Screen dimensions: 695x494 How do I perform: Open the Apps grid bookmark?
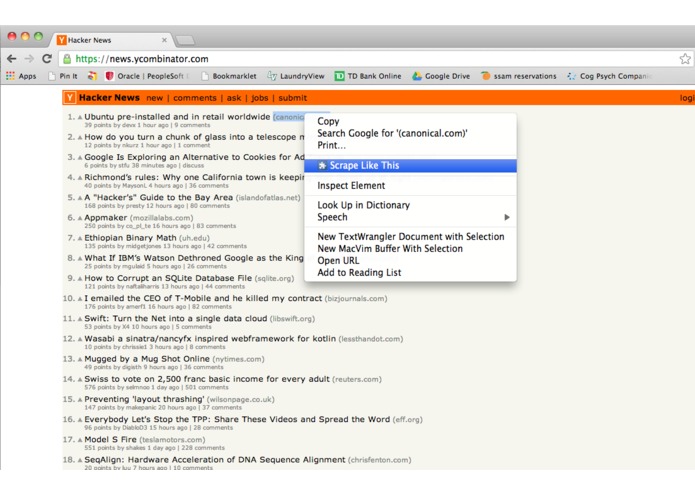pyautogui.click(x=21, y=76)
